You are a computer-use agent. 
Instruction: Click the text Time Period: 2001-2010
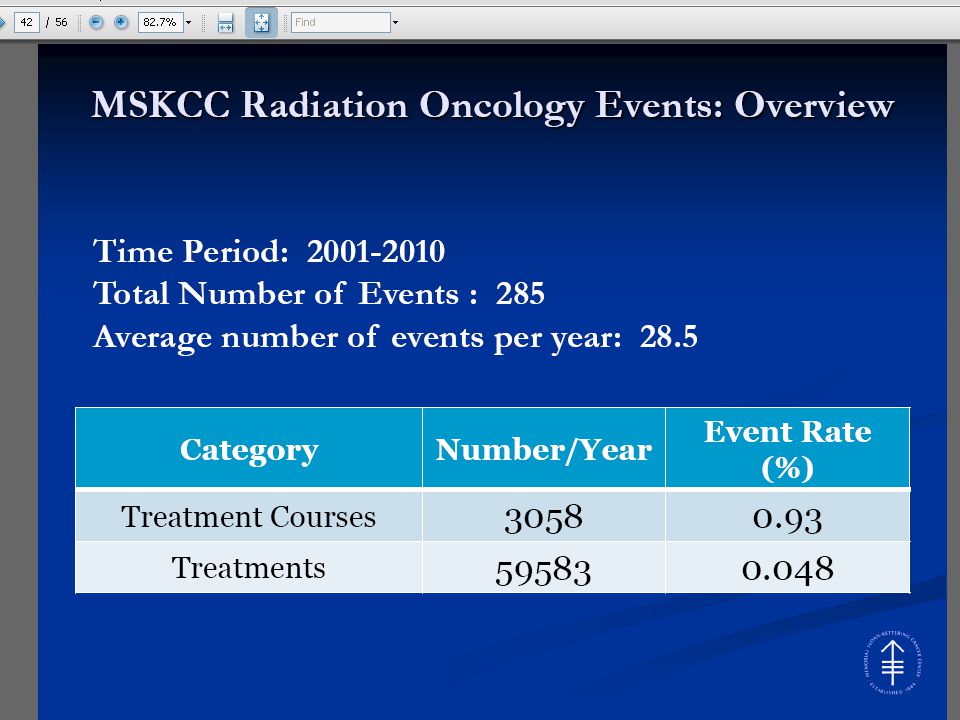click(x=269, y=251)
